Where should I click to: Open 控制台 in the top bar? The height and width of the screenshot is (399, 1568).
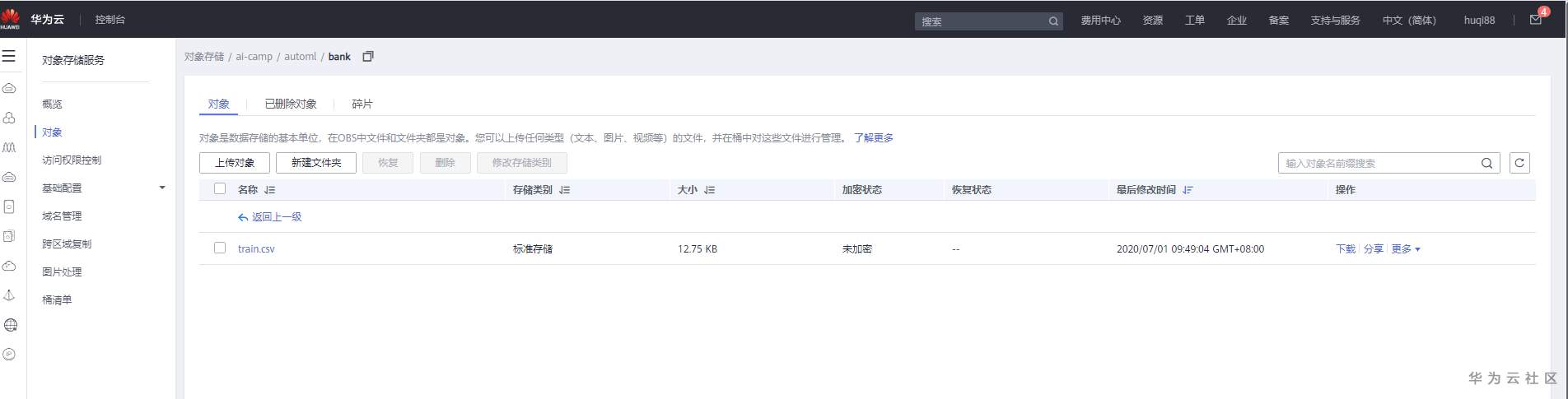110,19
